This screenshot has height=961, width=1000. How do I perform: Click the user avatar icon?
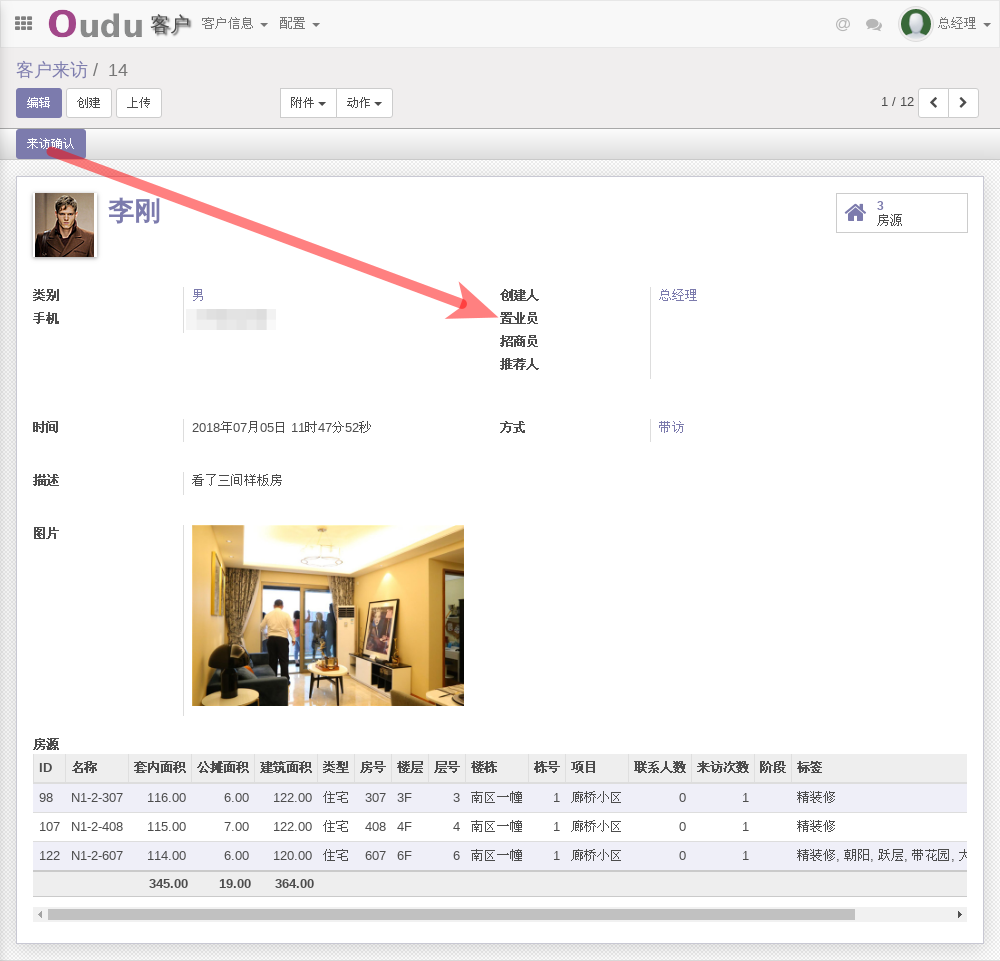tap(916, 24)
